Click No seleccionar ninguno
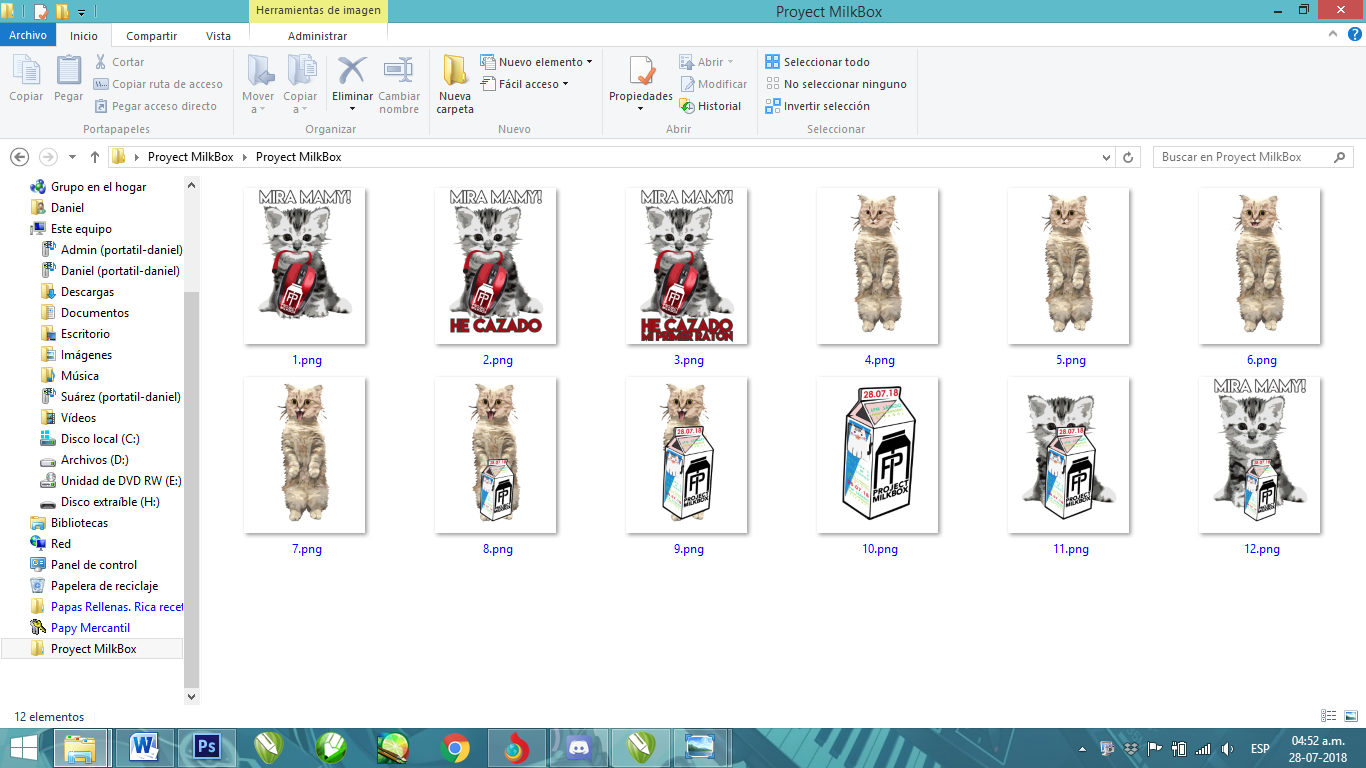 point(835,84)
